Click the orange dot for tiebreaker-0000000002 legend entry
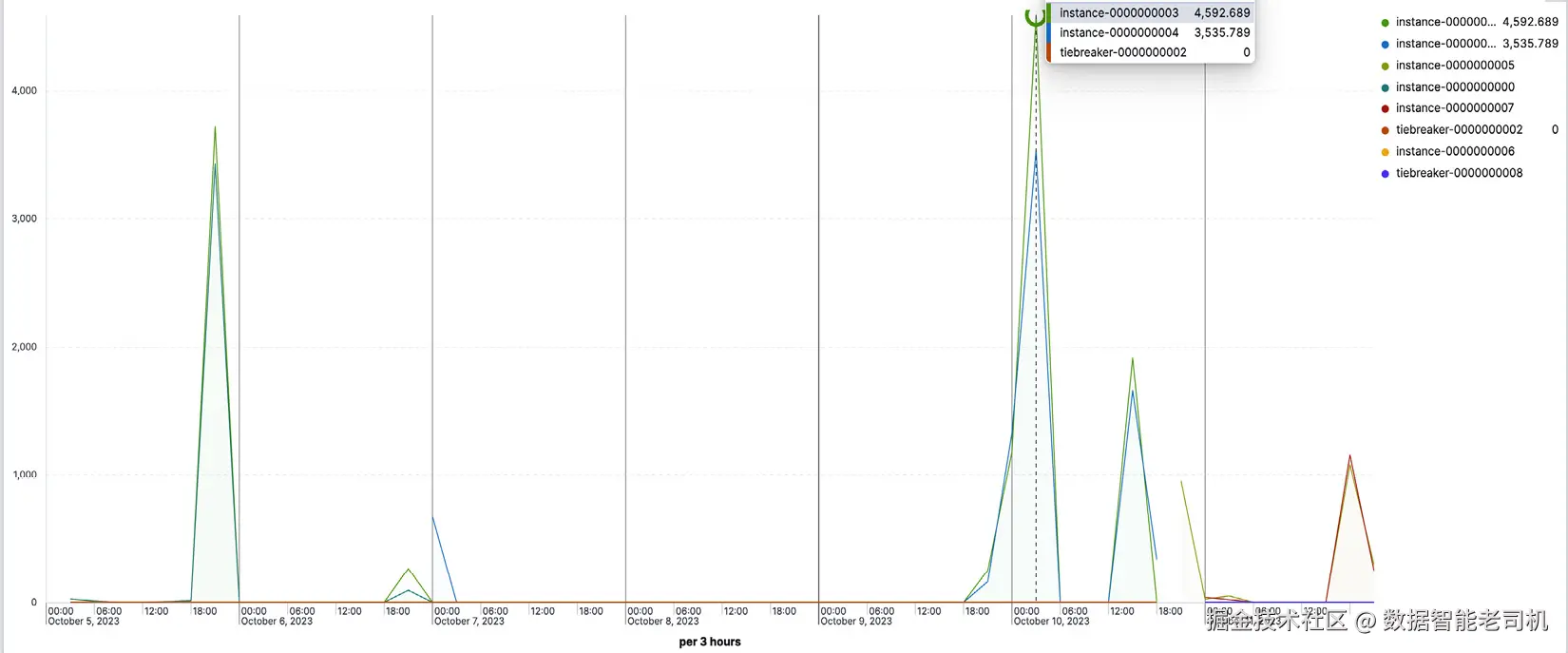Viewport: 1568px width, 653px height. [1385, 131]
